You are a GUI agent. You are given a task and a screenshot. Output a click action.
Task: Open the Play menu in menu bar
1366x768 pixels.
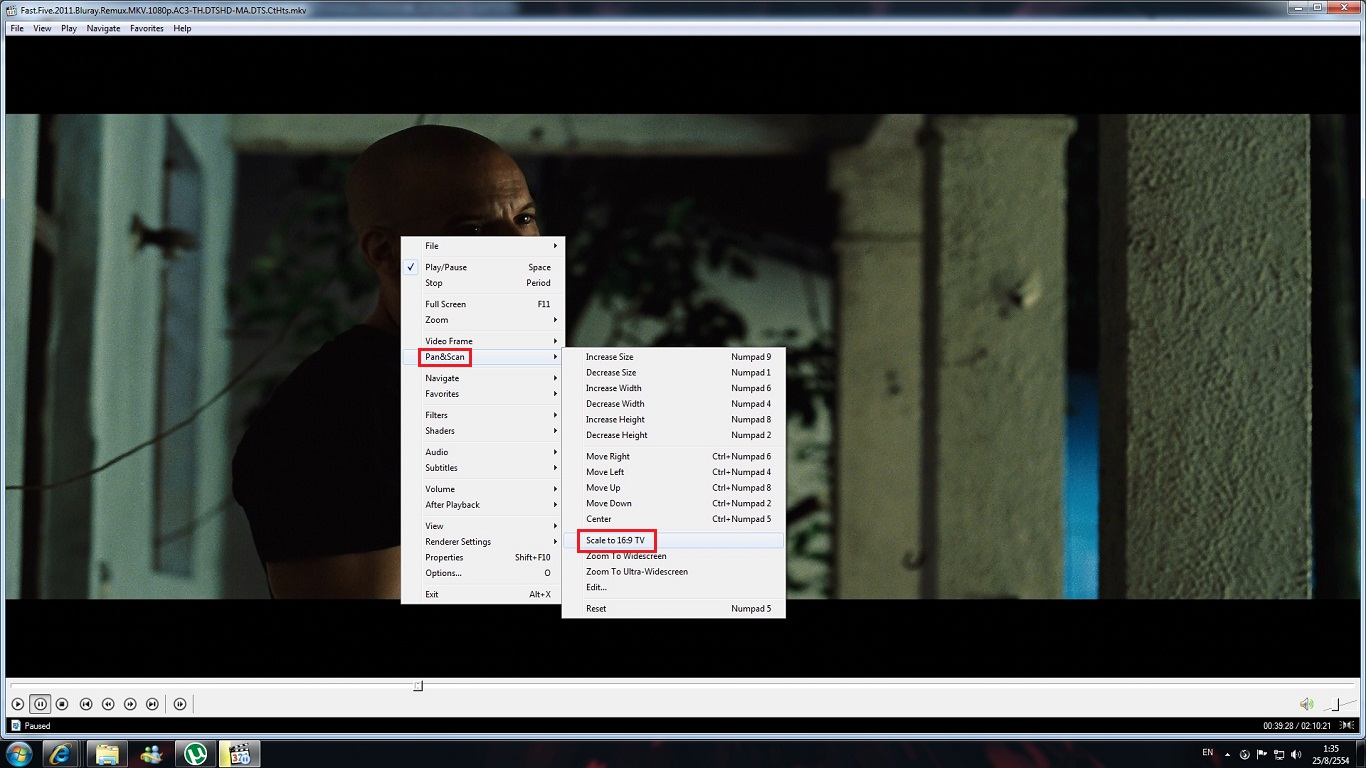click(x=69, y=28)
